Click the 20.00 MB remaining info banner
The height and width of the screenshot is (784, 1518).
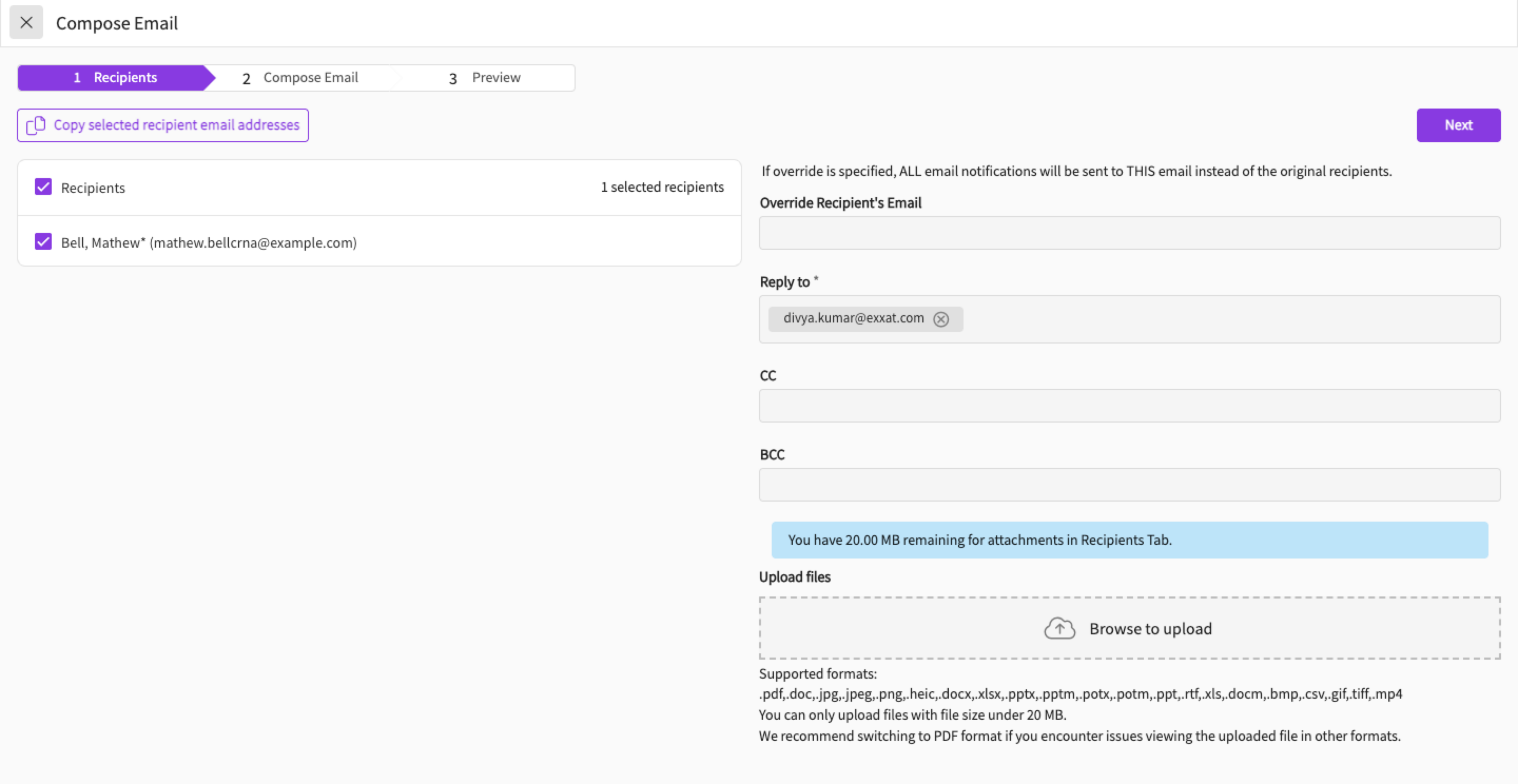[1129, 540]
